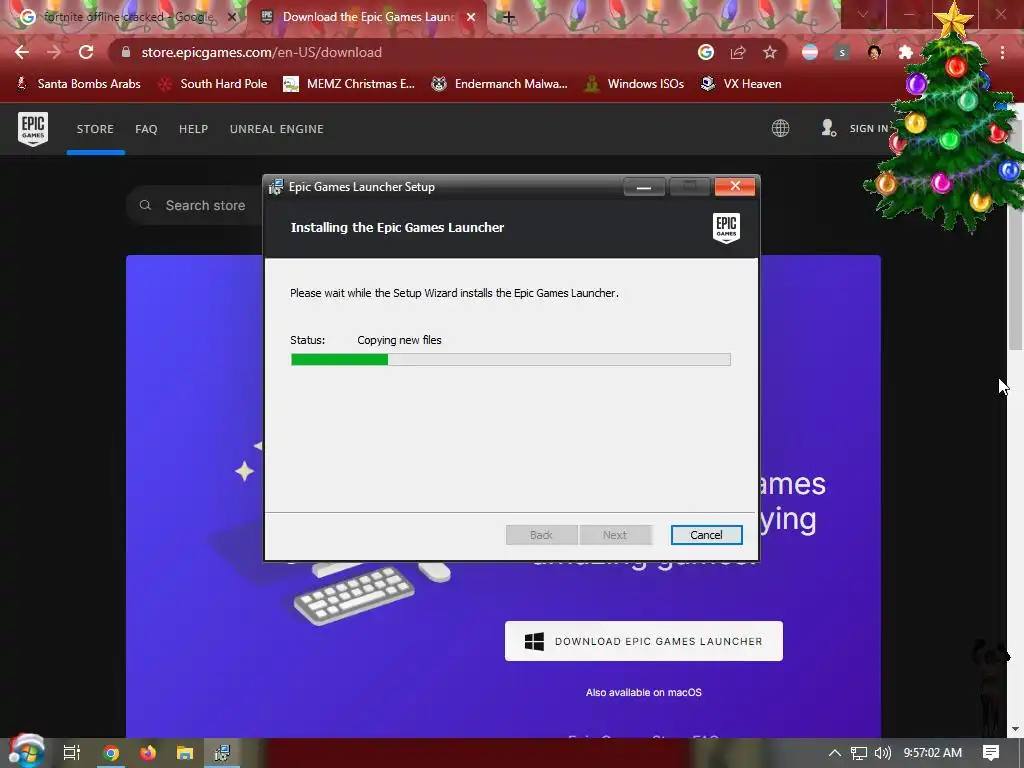This screenshot has height=768, width=1024.
Task: Open South Hard Pole bookmark
Action: [213, 84]
